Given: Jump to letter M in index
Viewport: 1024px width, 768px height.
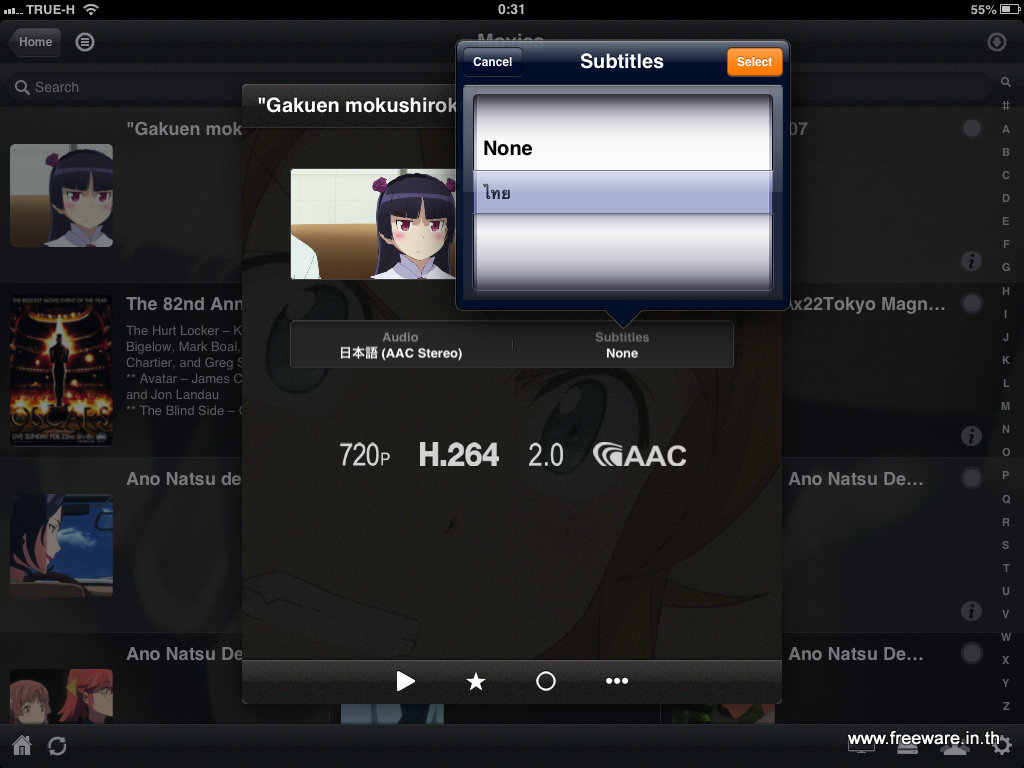Looking at the screenshot, I should click(1006, 406).
